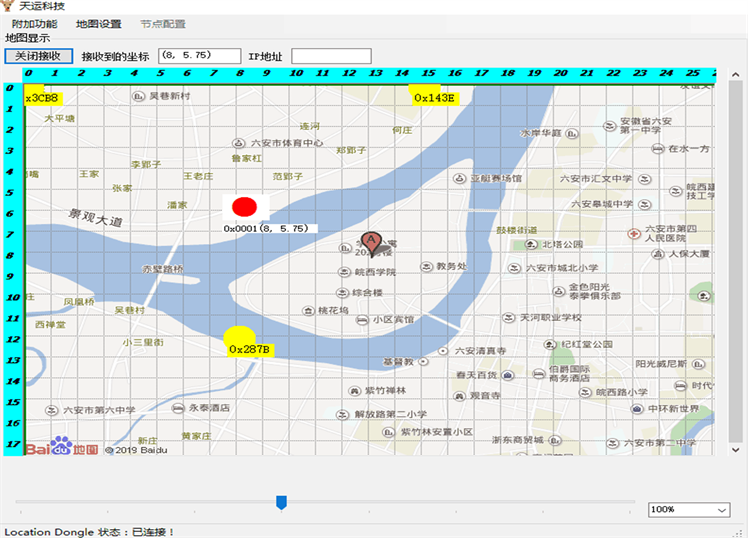The image size is (748, 538).
Task: Click the red 'A' map pin marker
Action: click(x=371, y=241)
